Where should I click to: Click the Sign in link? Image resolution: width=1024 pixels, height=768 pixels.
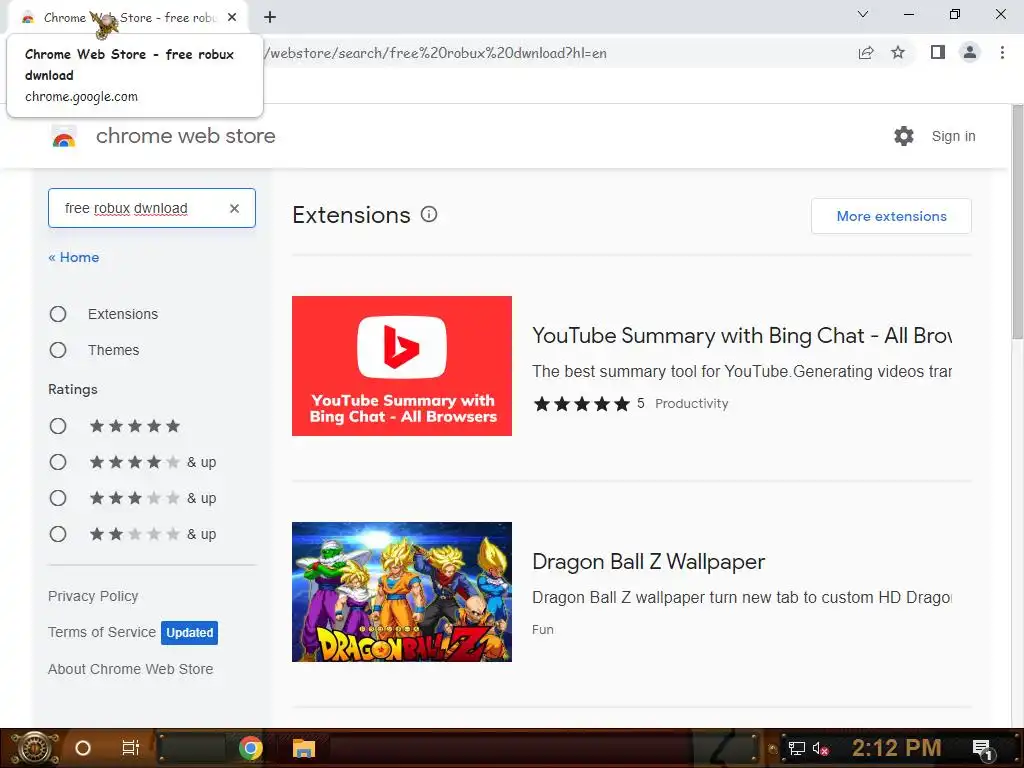(x=953, y=136)
